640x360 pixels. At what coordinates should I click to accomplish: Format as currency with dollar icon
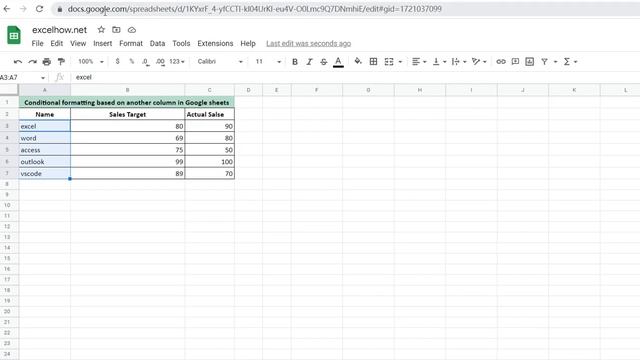118,61
